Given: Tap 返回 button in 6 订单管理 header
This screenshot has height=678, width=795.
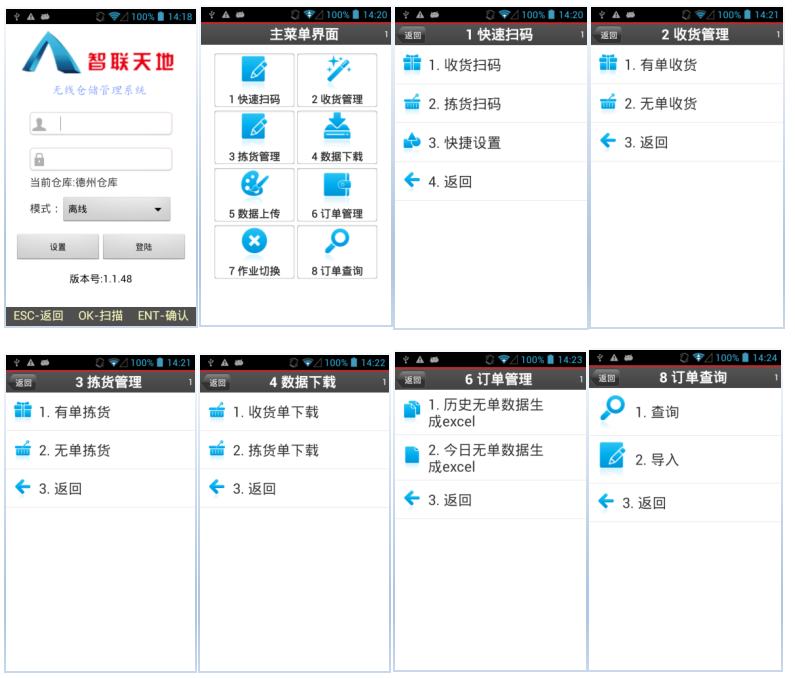Looking at the screenshot, I should tap(412, 380).
